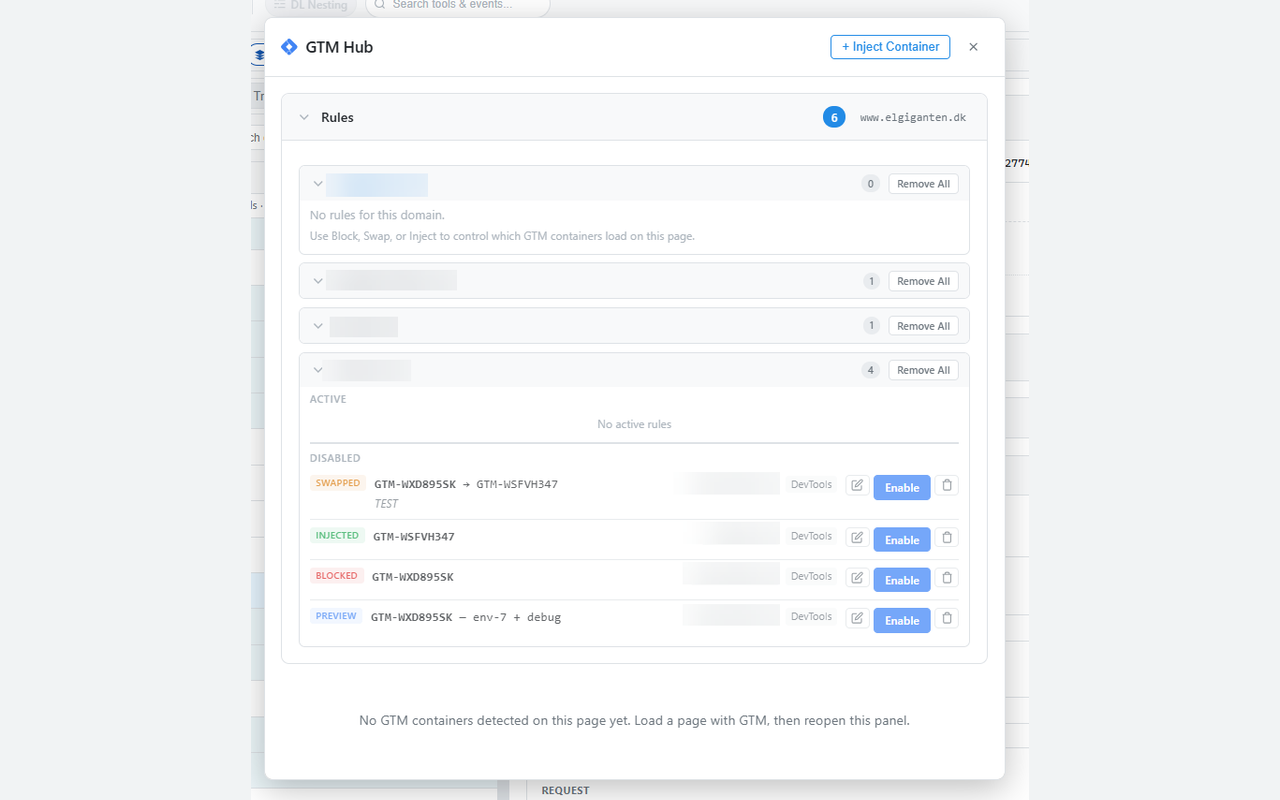Expand the second domain group with 1 rule
1280x800 pixels.
coord(318,326)
